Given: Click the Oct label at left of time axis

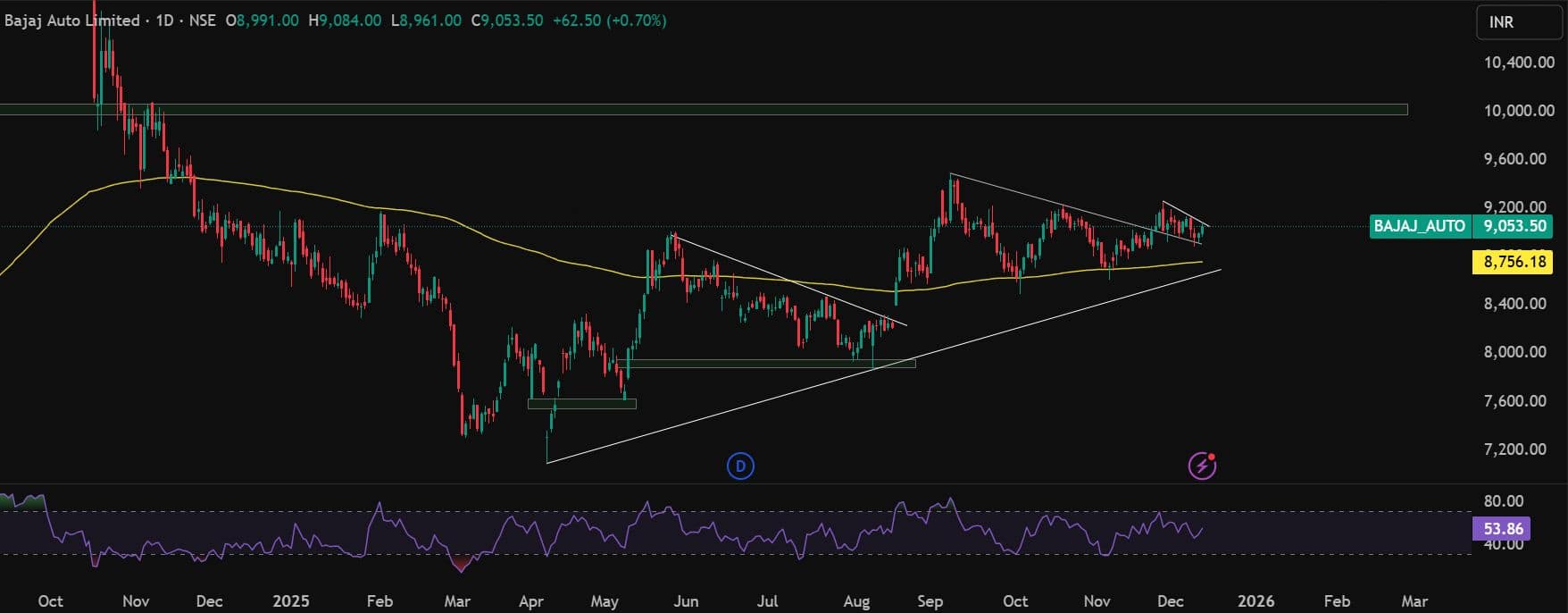Looking at the screenshot, I should pyautogui.click(x=51, y=601).
